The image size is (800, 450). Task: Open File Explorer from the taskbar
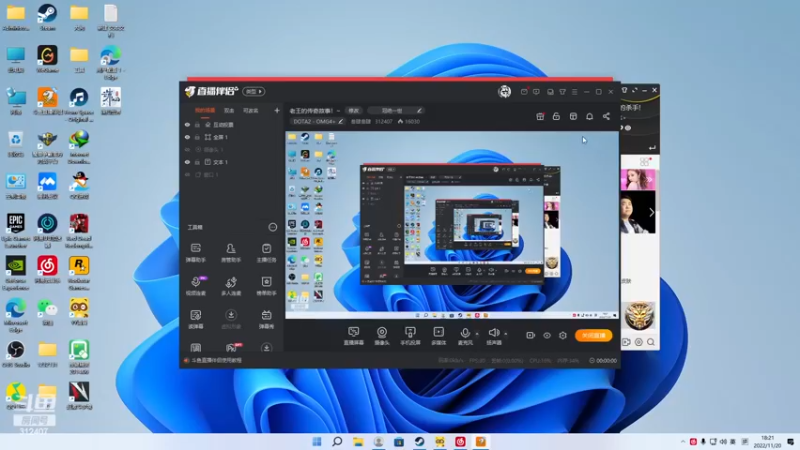pos(358,441)
